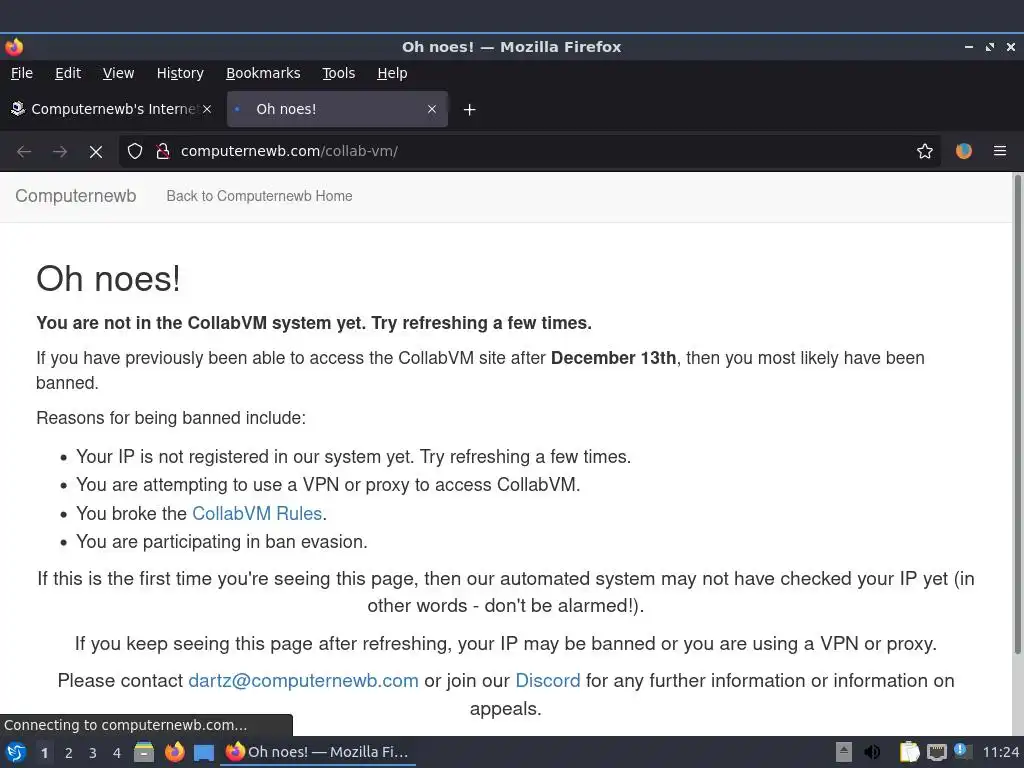Close the 'Oh noes!' tab
The height and width of the screenshot is (768, 1024).
432,109
